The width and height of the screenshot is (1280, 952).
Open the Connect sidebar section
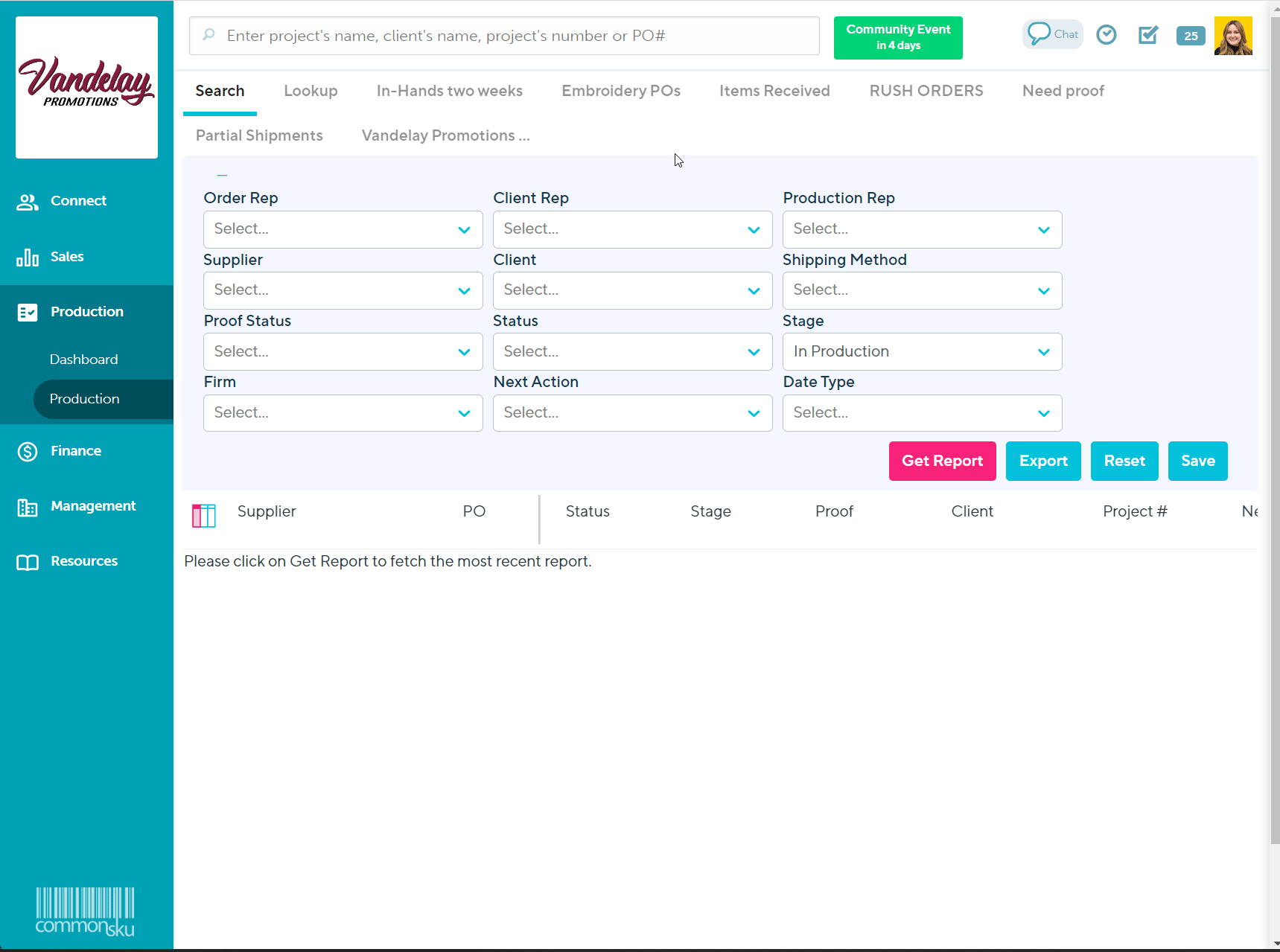pos(78,201)
